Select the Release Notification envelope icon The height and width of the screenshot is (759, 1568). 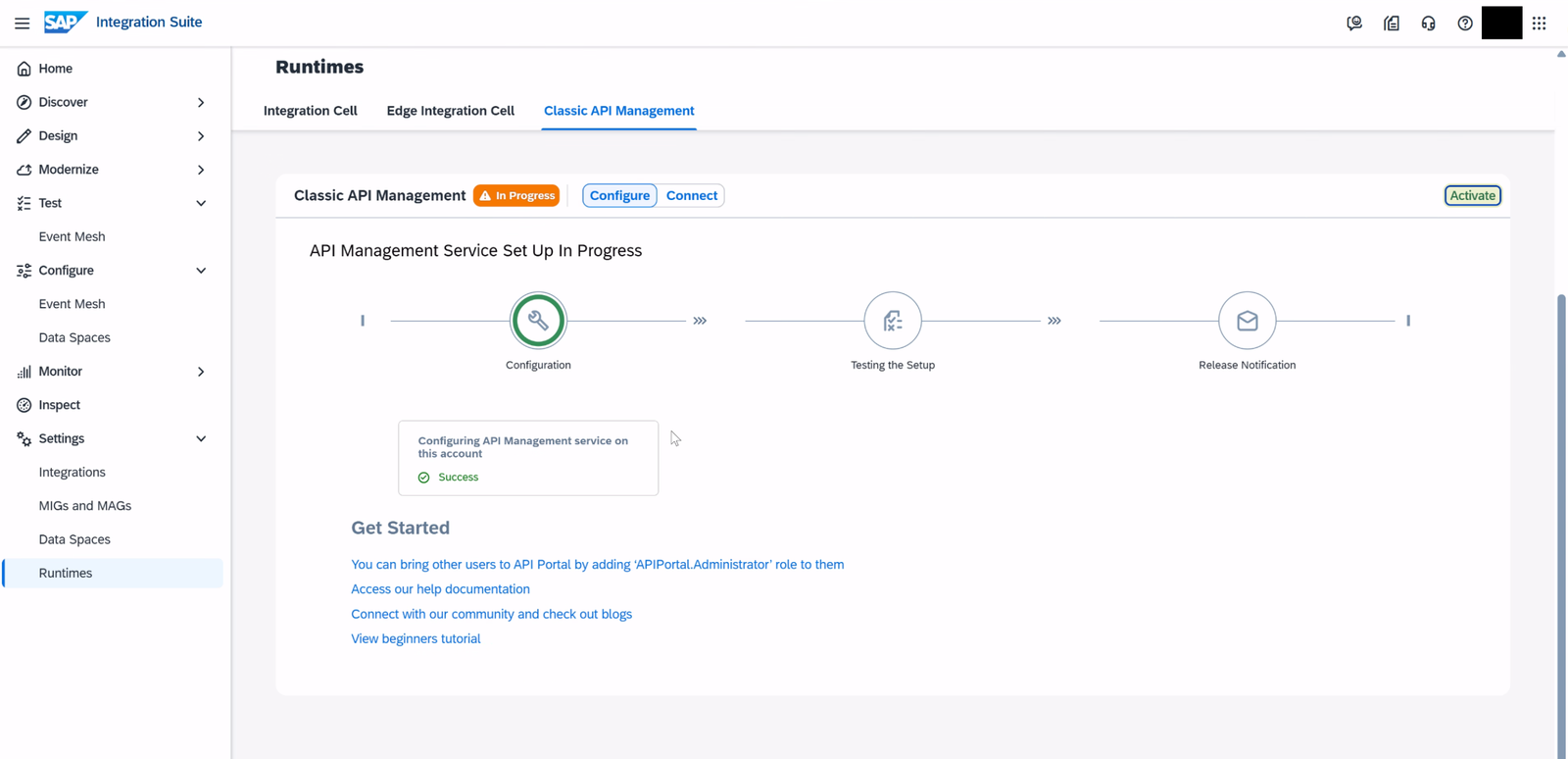[x=1248, y=321]
